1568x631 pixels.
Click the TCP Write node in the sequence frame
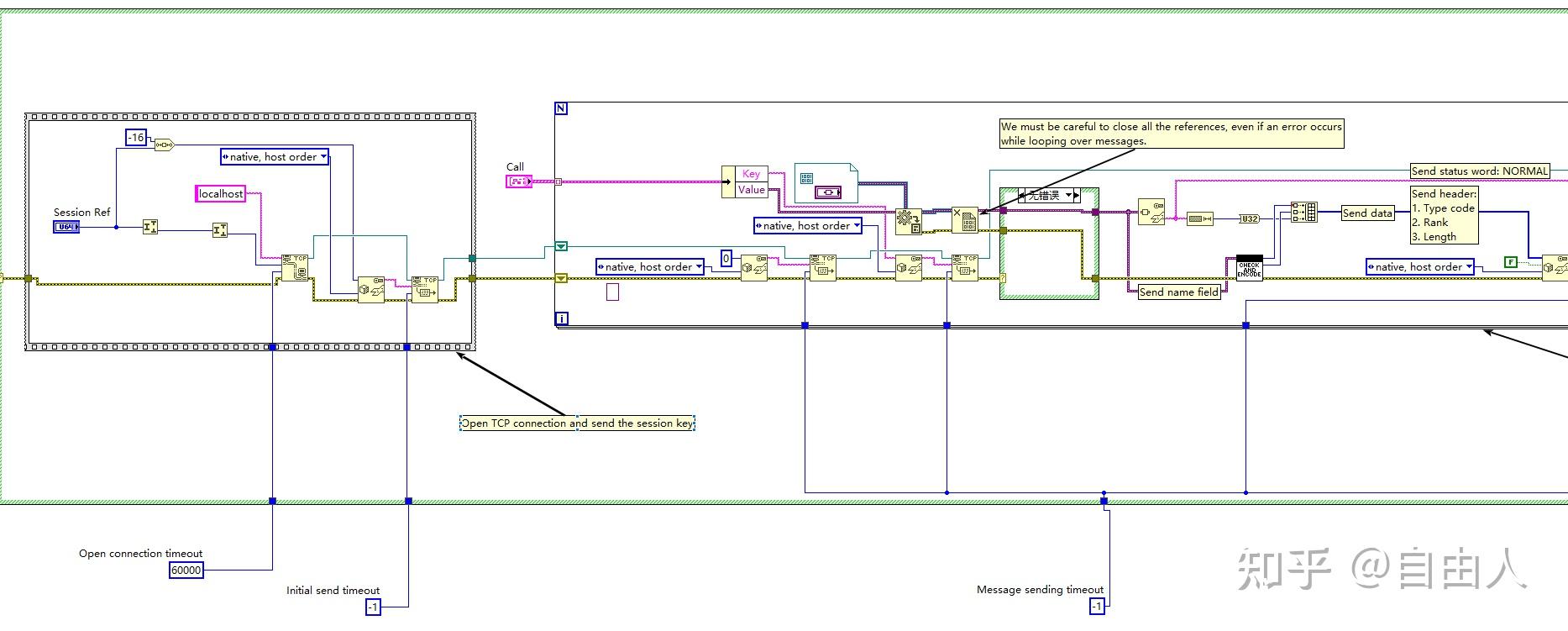424,290
